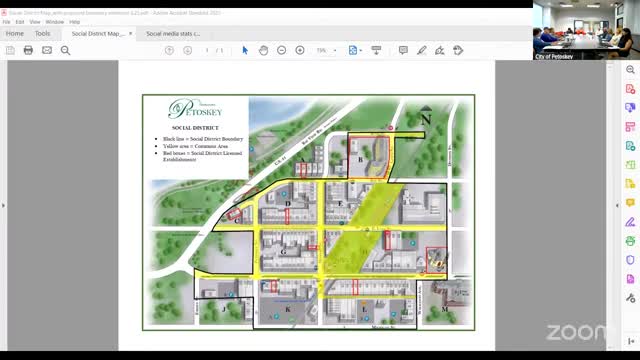Open the Help menu

coord(74,22)
